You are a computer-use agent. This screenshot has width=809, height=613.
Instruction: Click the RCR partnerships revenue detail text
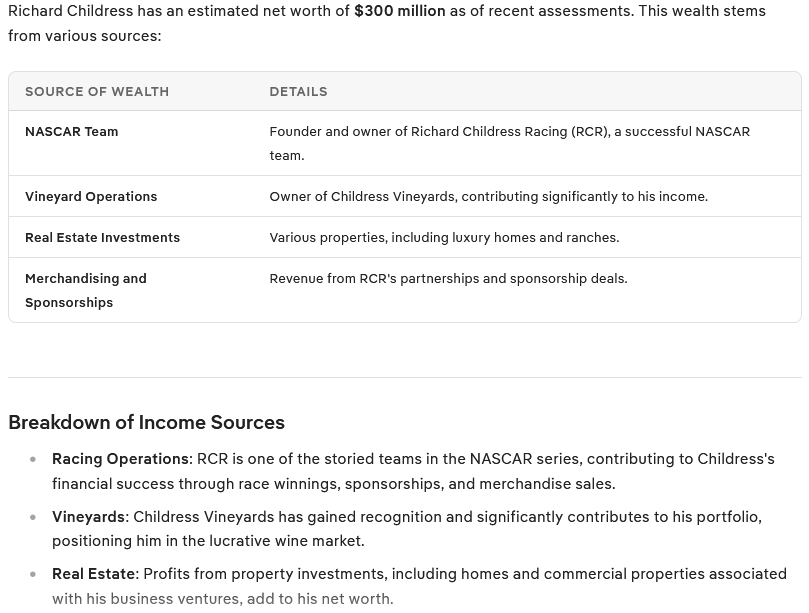pos(448,278)
